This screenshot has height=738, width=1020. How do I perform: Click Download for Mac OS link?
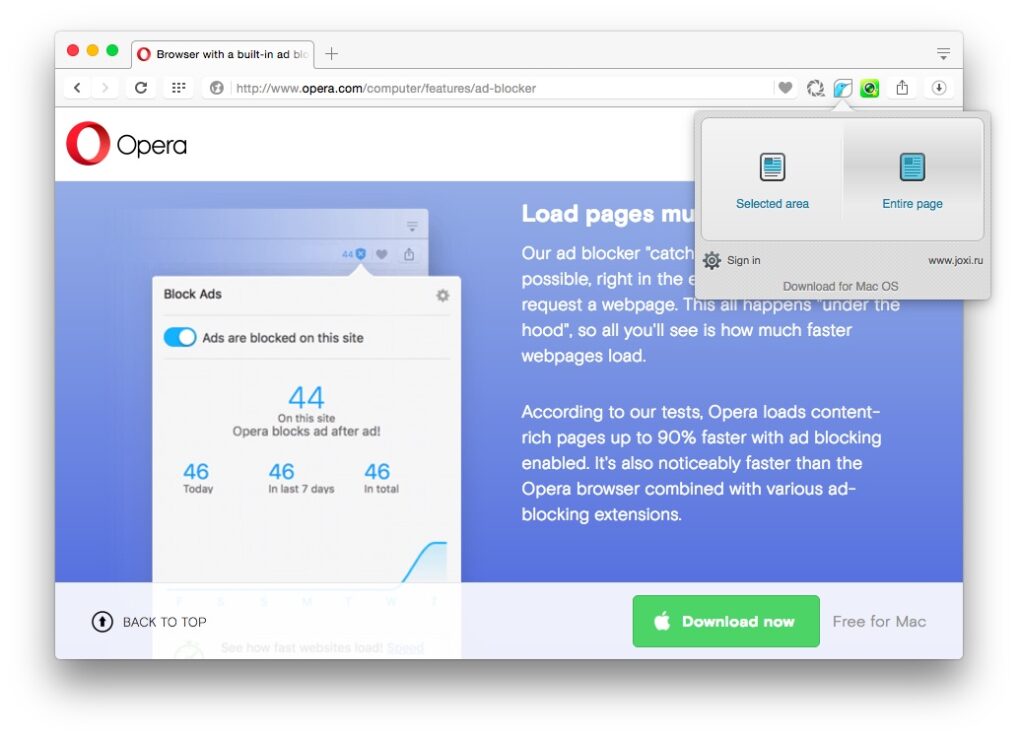click(x=840, y=286)
